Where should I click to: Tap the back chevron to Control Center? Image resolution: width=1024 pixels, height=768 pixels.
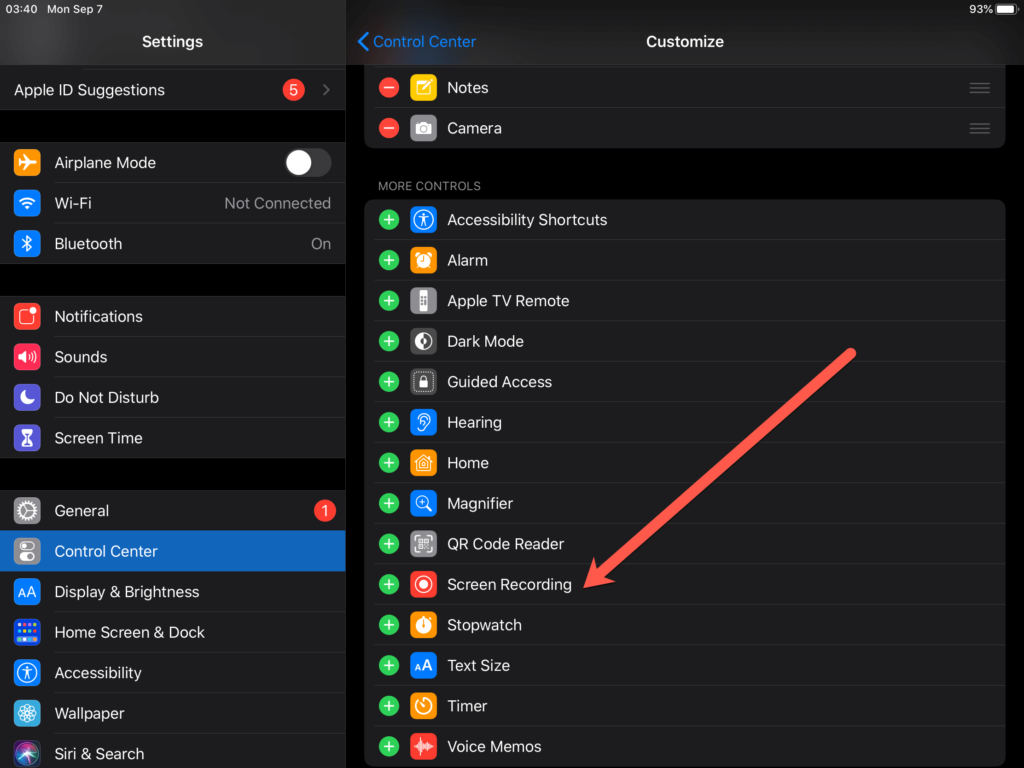363,41
